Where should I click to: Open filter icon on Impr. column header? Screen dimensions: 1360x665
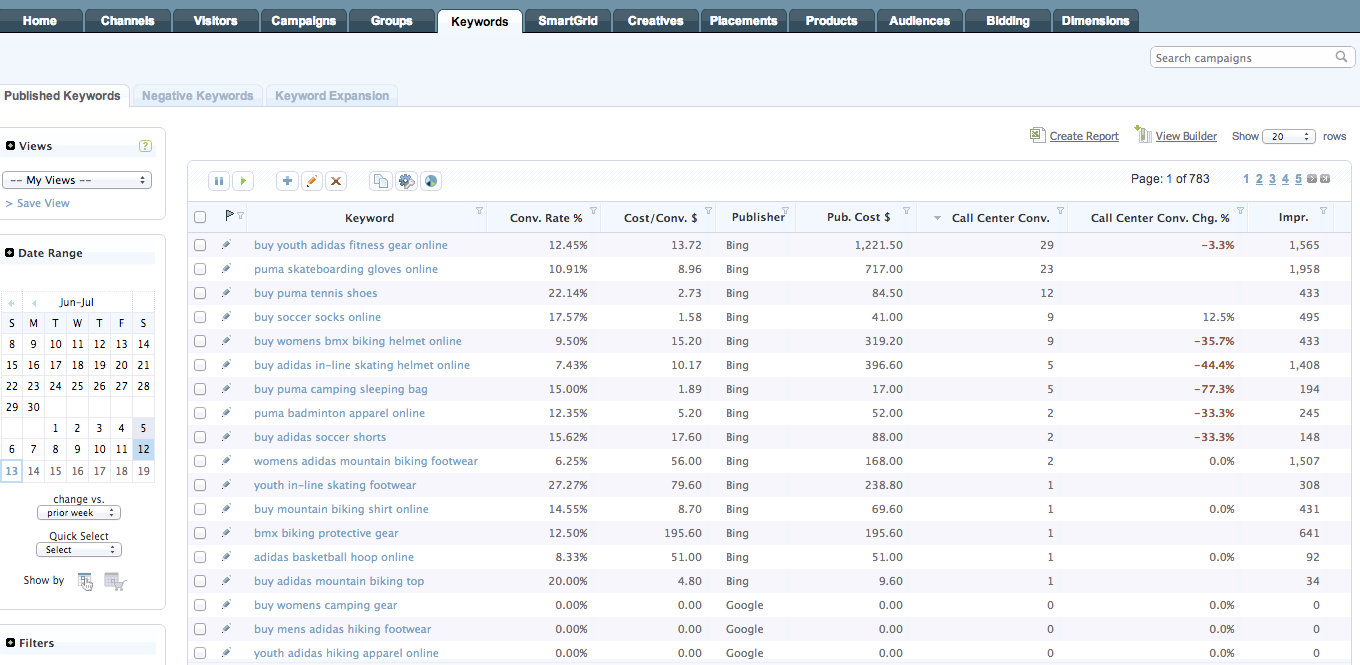pos(1324,211)
